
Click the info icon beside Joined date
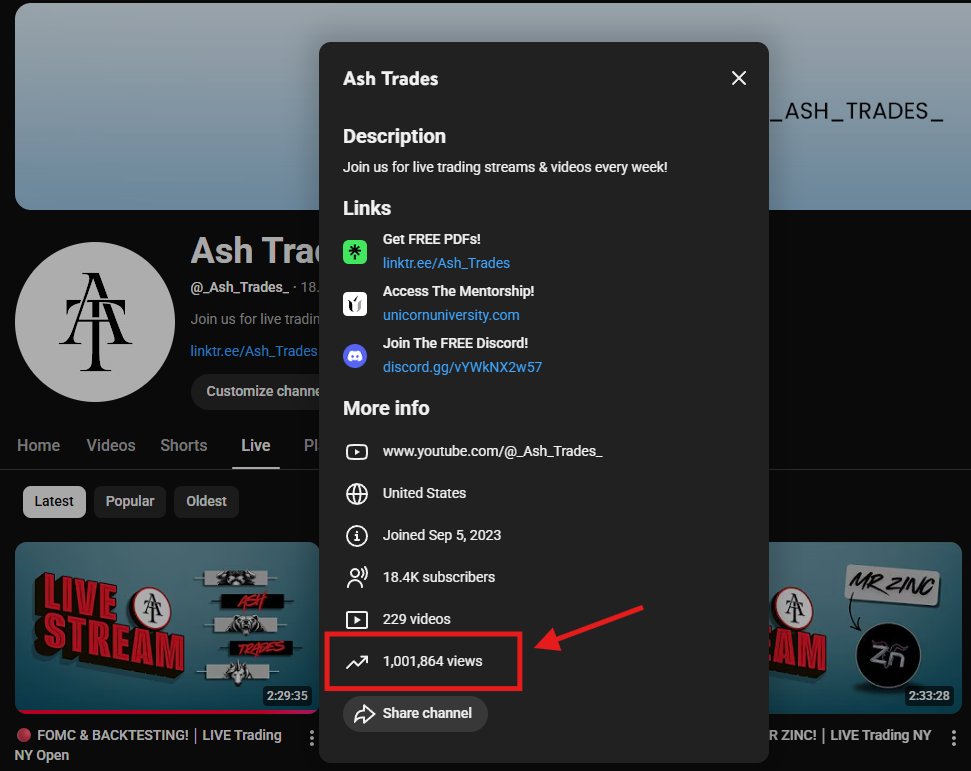click(x=357, y=536)
